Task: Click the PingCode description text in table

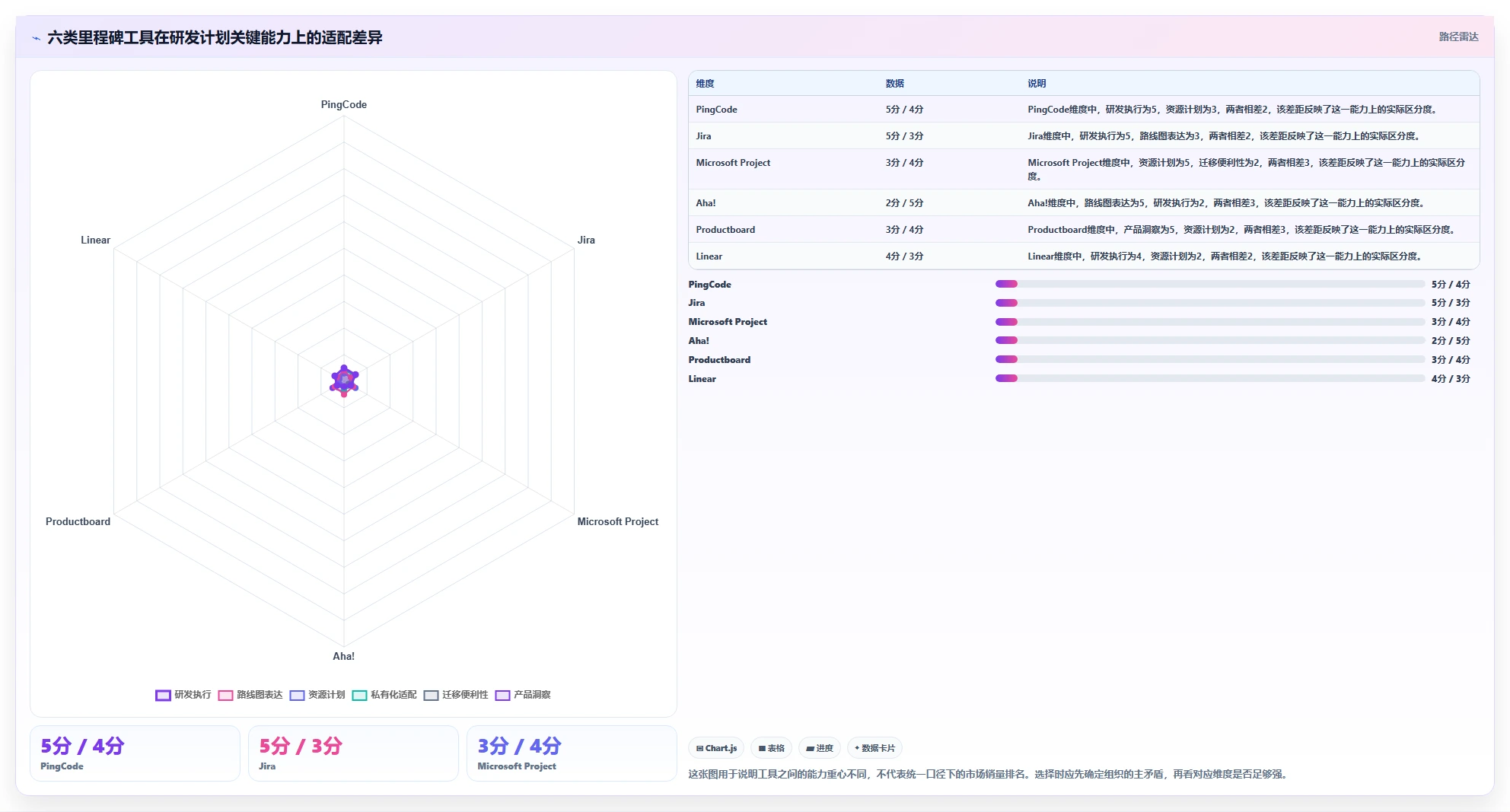Action: (x=1233, y=110)
